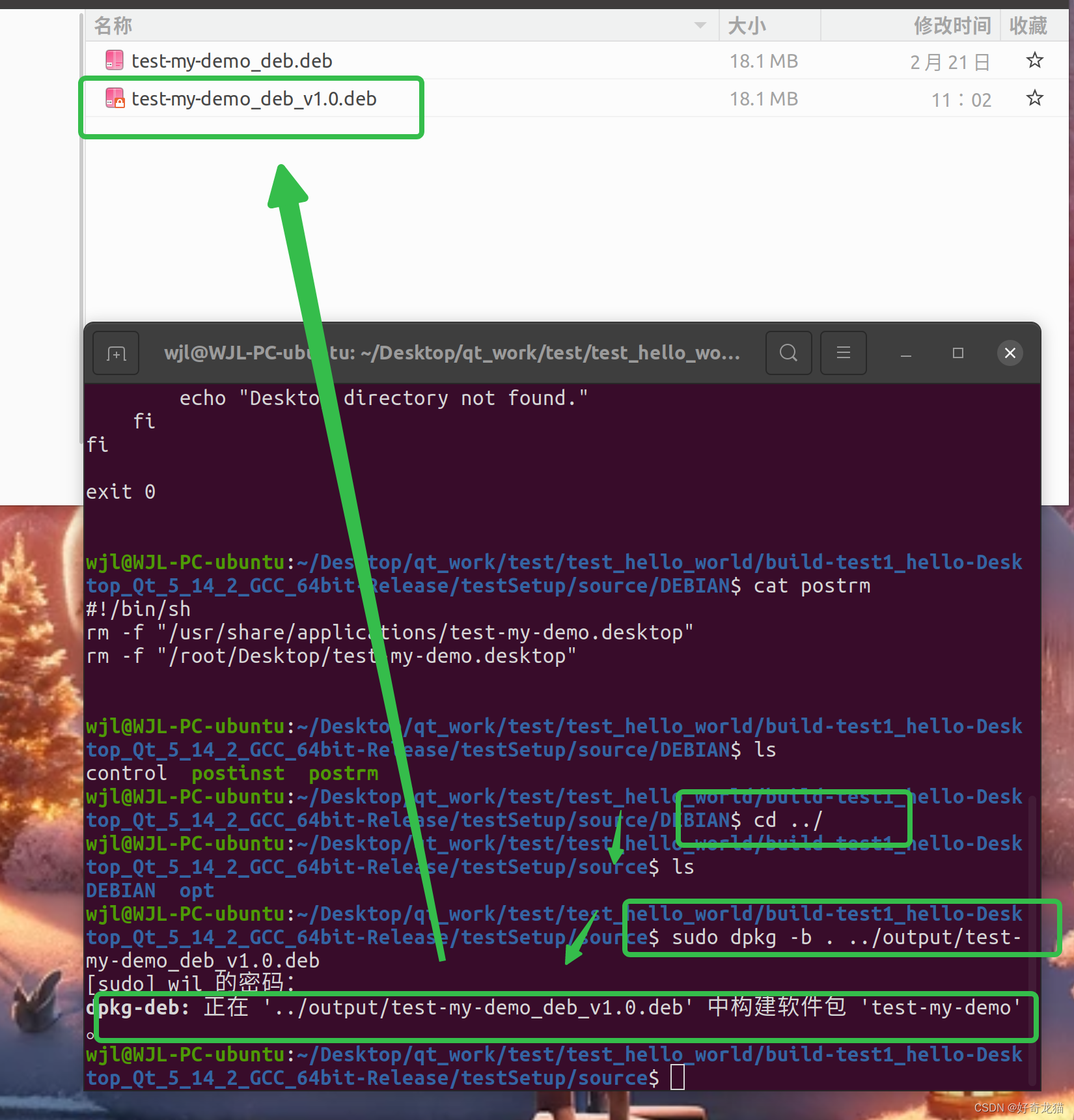1074x1120 pixels.
Task: Click the new tab icon in terminal
Action: point(116,353)
